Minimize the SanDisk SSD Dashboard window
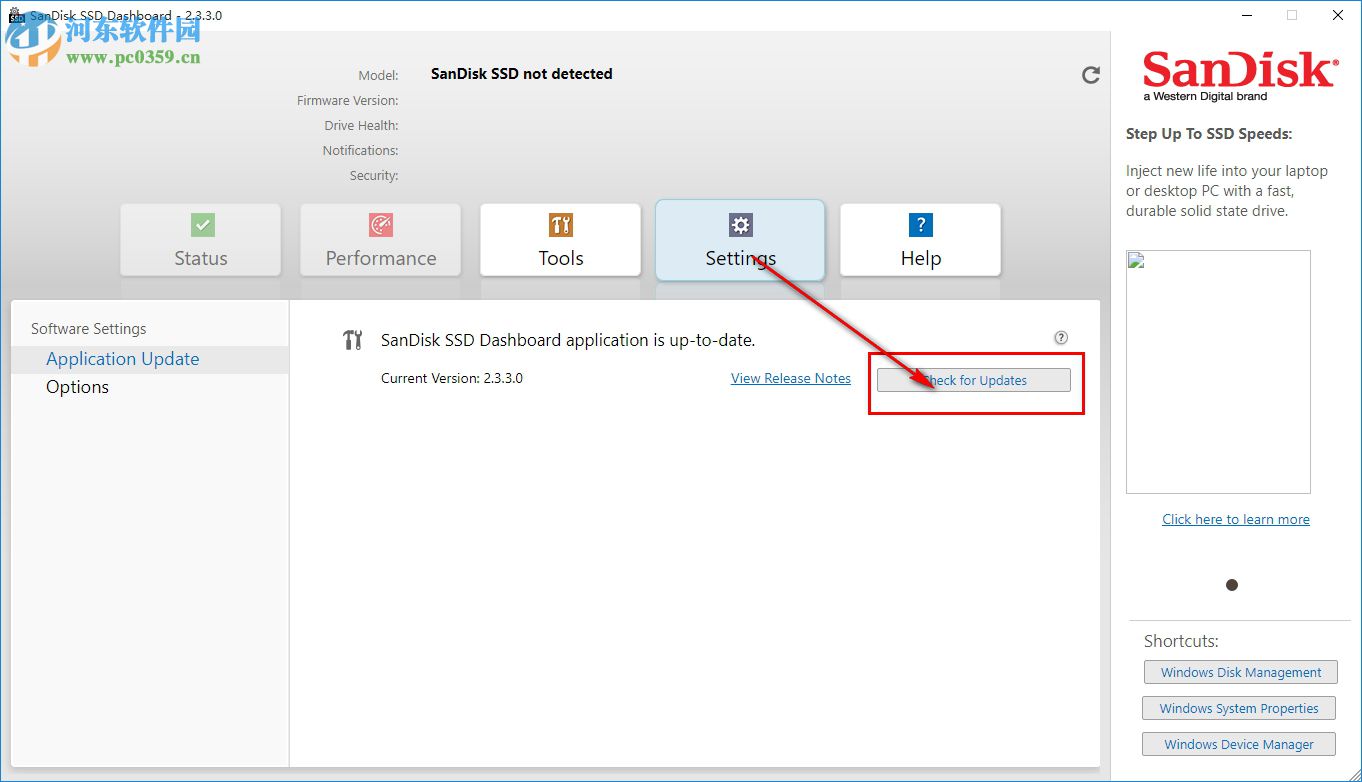1362x782 pixels. pos(1246,15)
